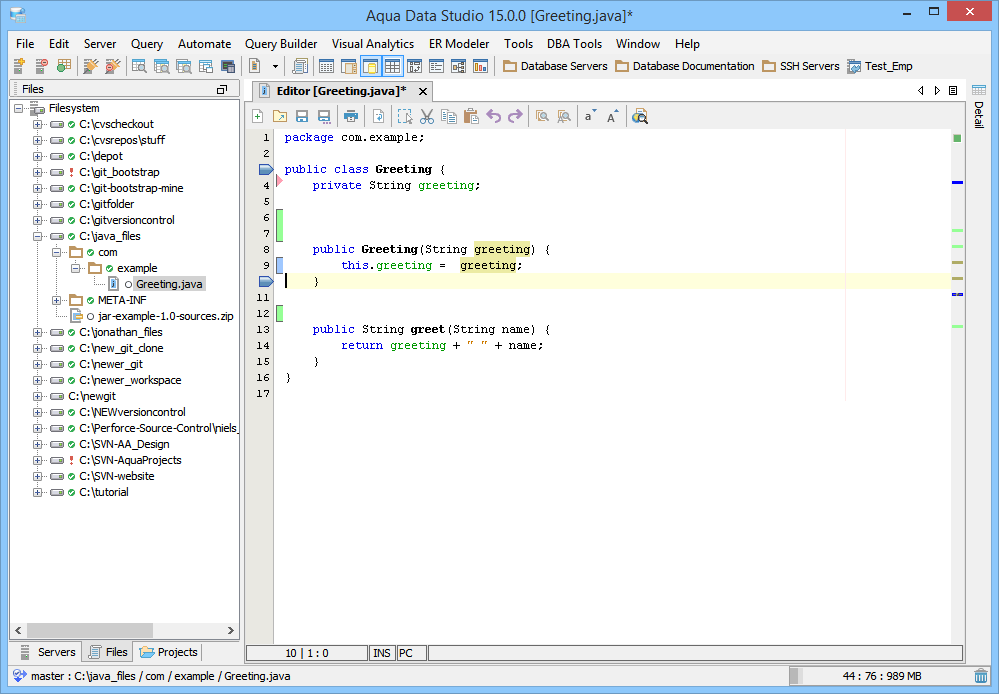Select Greeting.java in the file tree

[x=169, y=284]
